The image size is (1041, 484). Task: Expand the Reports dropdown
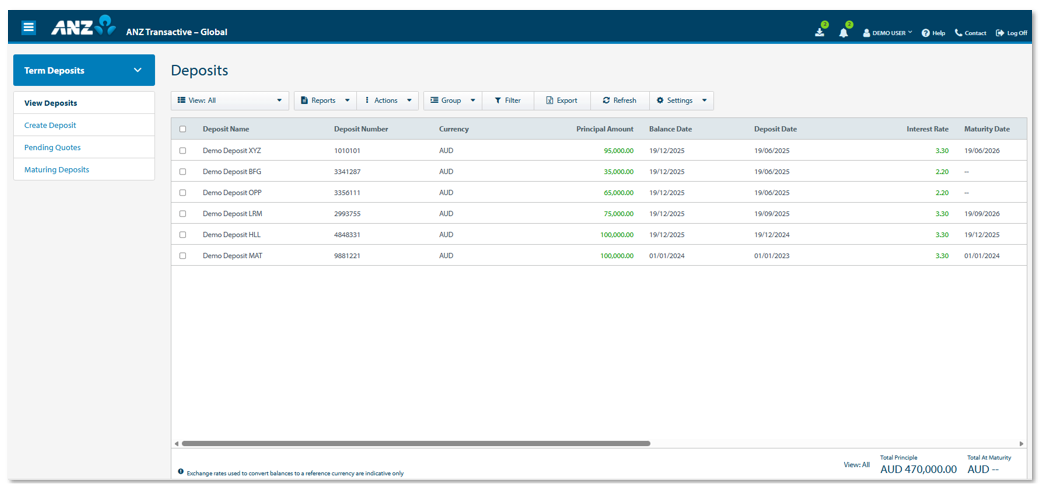324,101
